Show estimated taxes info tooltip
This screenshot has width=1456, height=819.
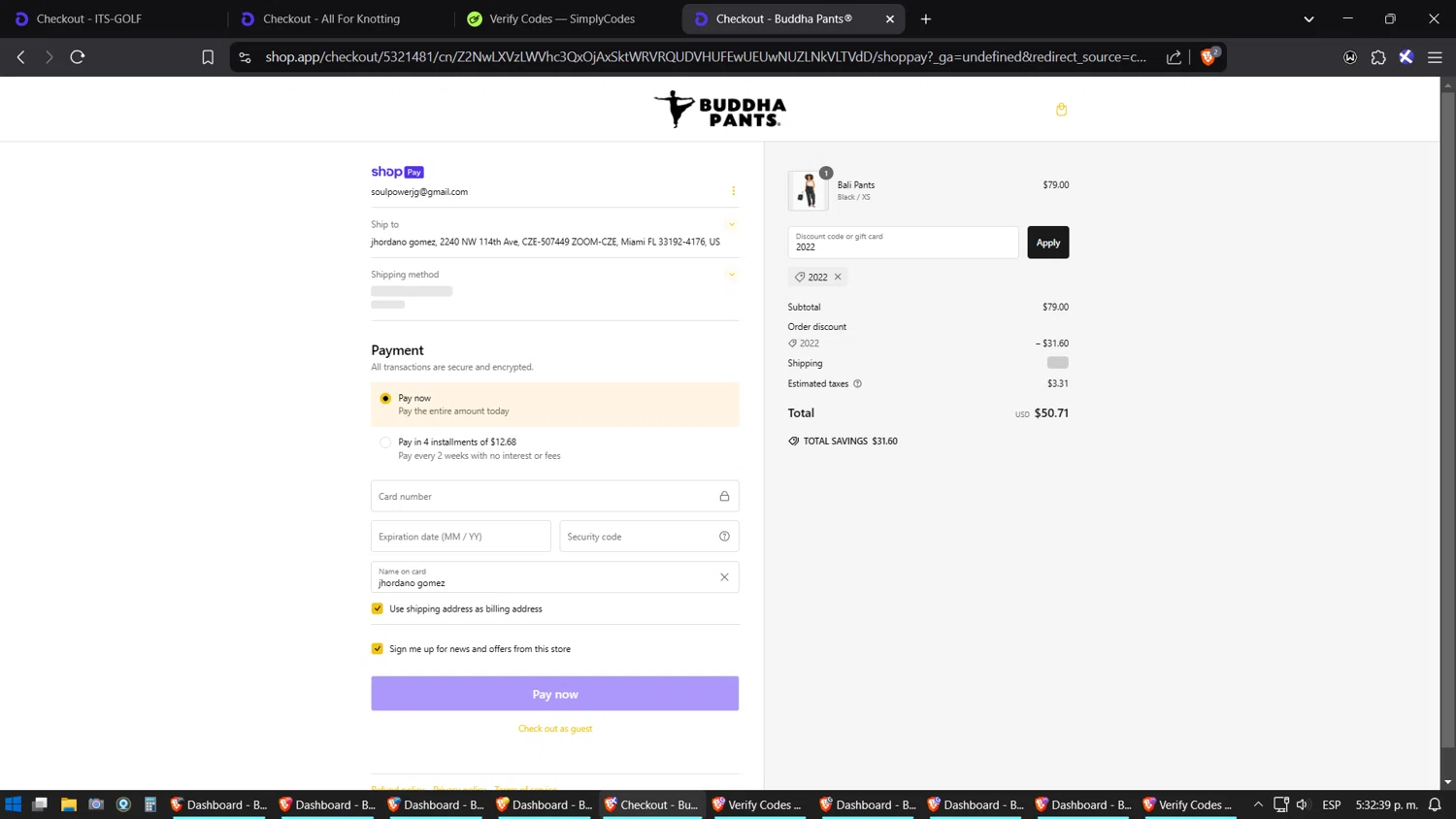click(x=857, y=383)
